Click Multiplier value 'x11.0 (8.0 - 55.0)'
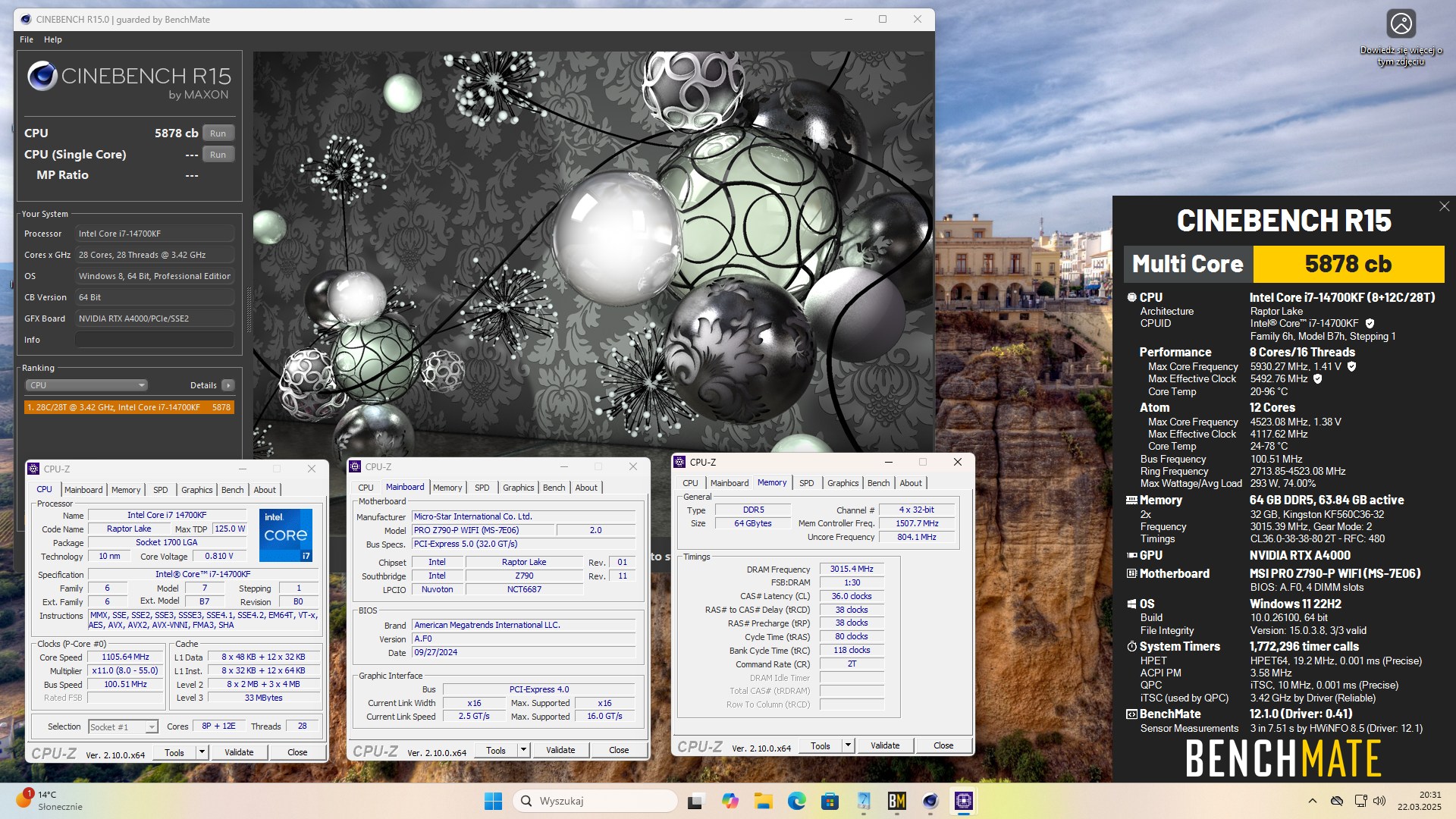This screenshot has height=819, width=1456. (126, 671)
